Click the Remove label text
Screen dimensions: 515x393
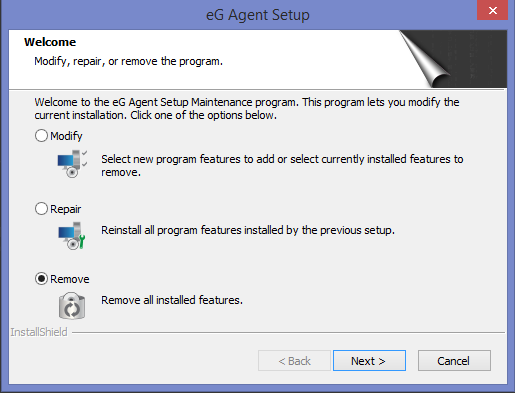click(x=70, y=279)
